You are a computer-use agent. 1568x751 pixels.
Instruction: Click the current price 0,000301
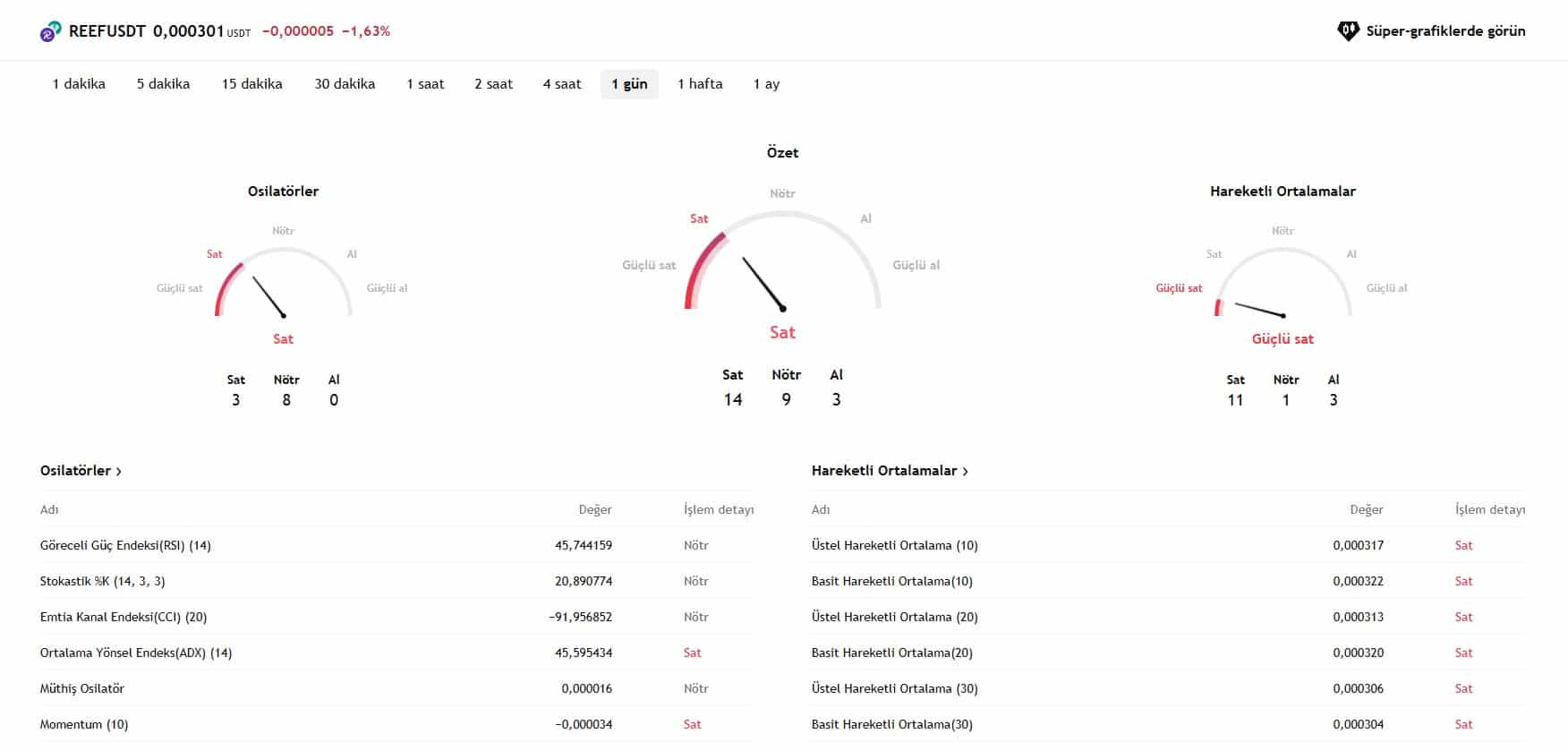188,31
